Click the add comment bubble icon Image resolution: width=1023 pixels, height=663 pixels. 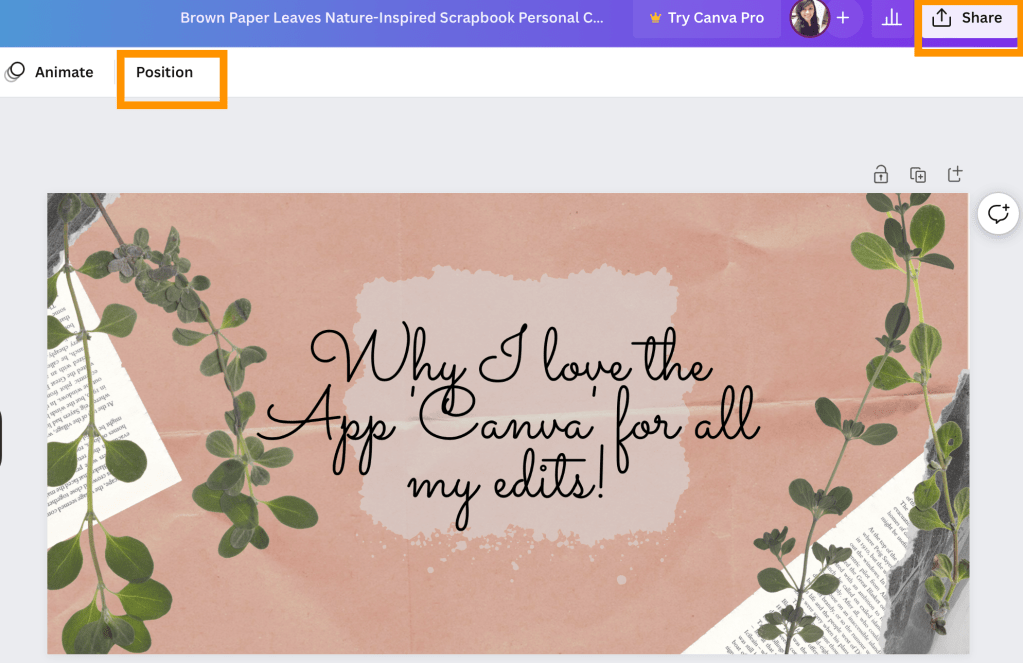point(997,214)
